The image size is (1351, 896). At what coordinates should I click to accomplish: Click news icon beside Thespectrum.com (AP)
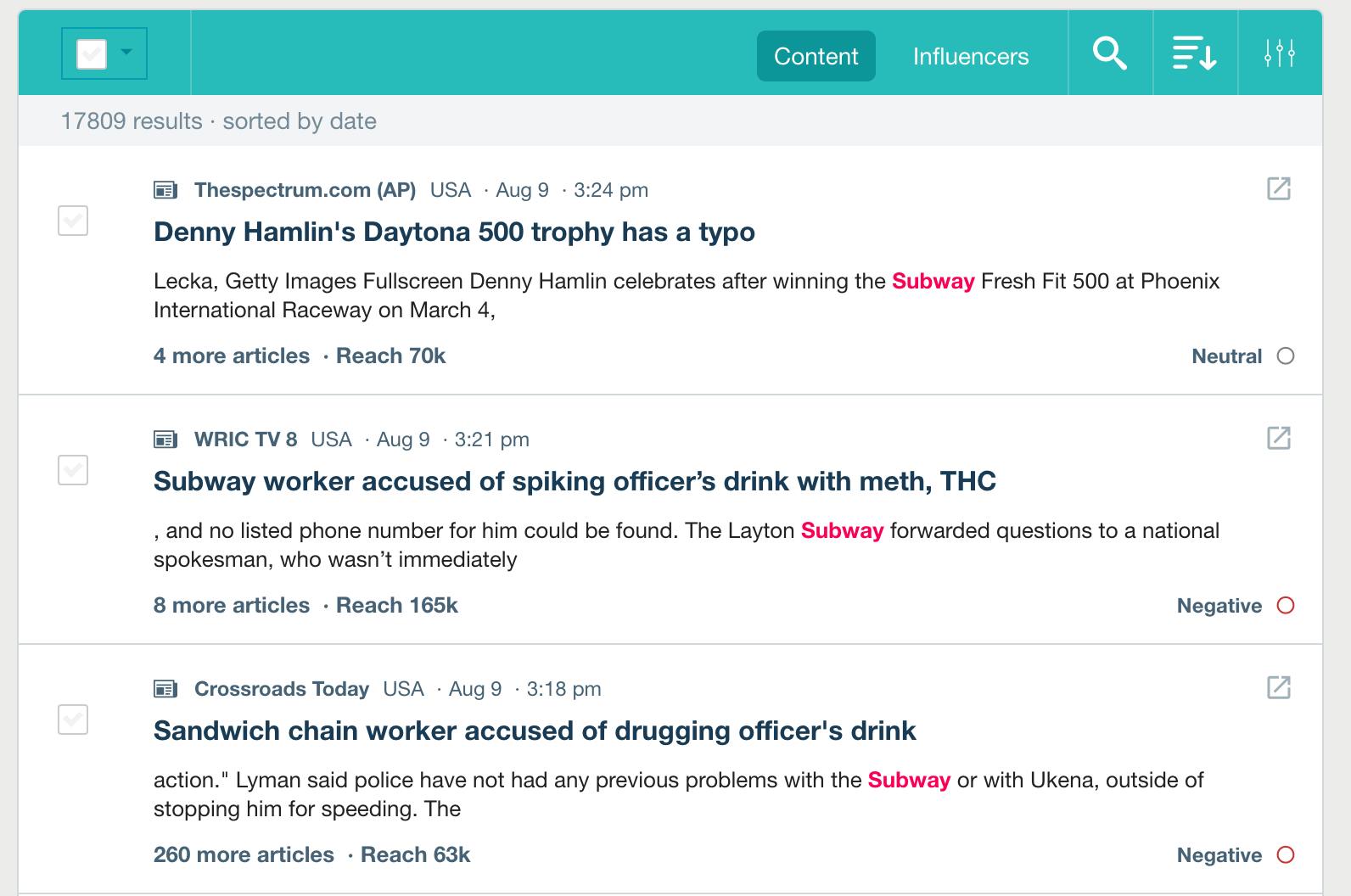pyautogui.click(x=165, y=190)
